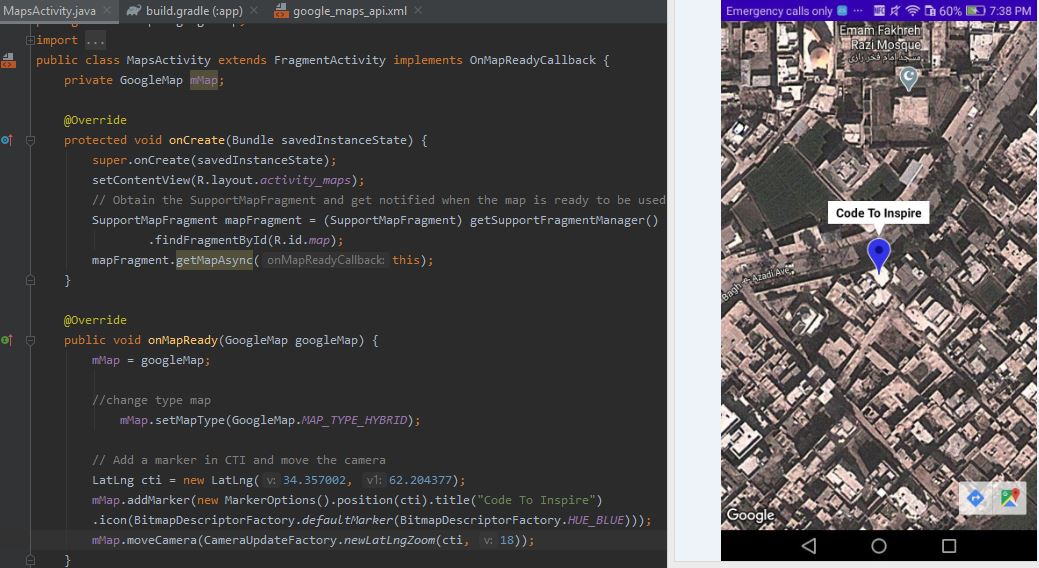Image resolution: width=1039 pixels, height=568 pixels.
Task: Open the google_maps_api.xml tab
Action: [350, 11]
